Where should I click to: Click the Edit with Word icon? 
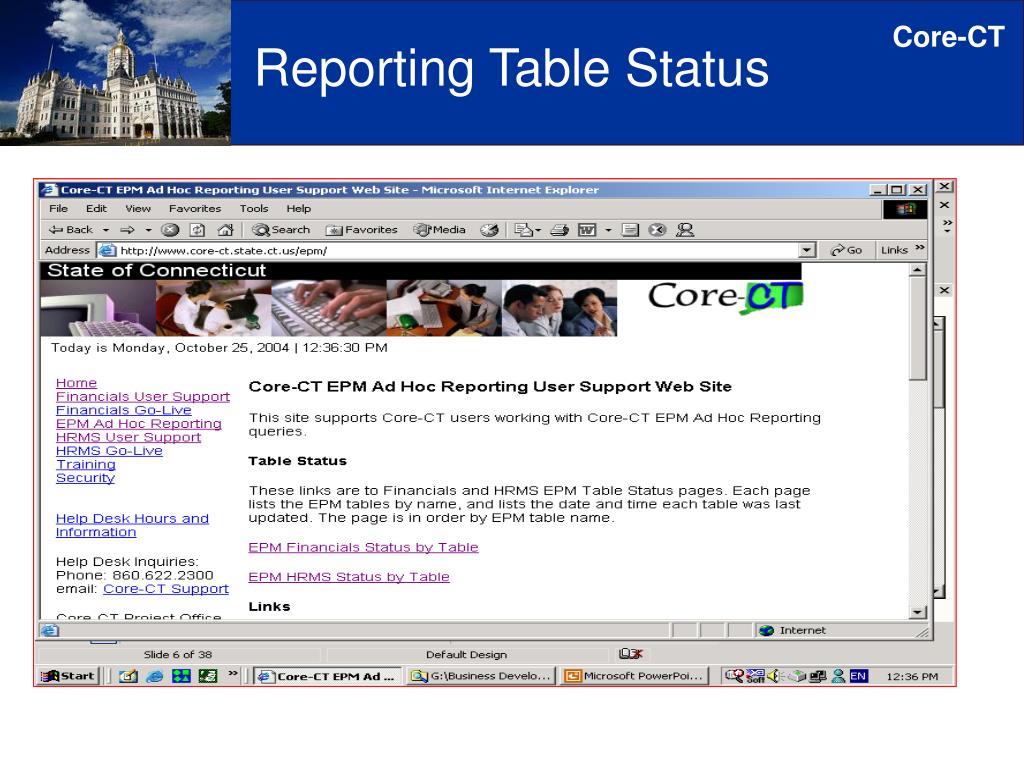[x=587, y=230]
